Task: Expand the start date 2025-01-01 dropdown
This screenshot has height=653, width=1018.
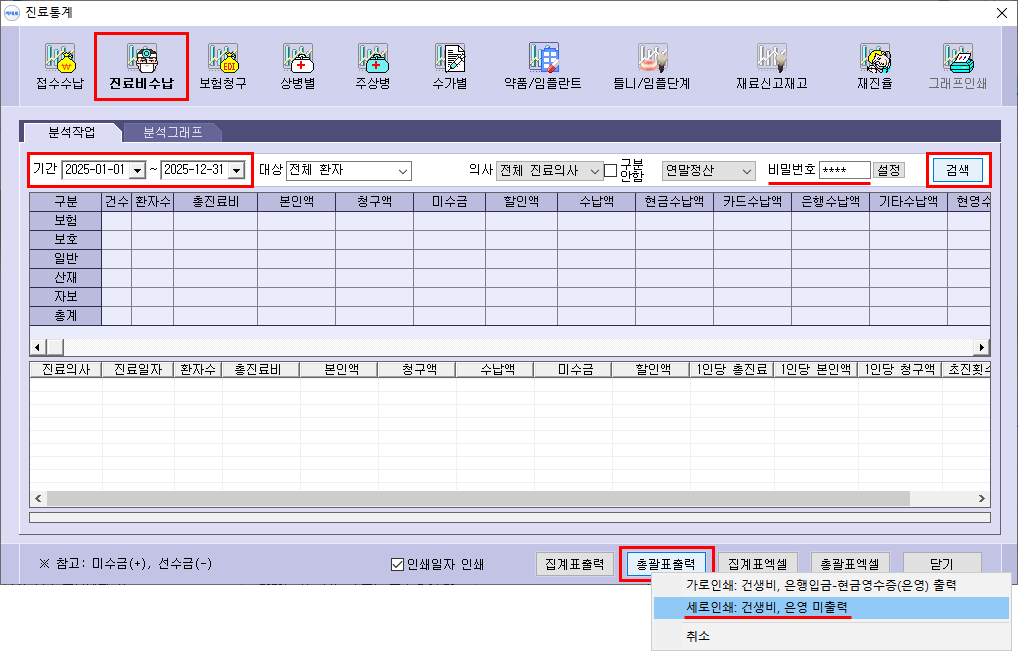Action: [137, 171]
